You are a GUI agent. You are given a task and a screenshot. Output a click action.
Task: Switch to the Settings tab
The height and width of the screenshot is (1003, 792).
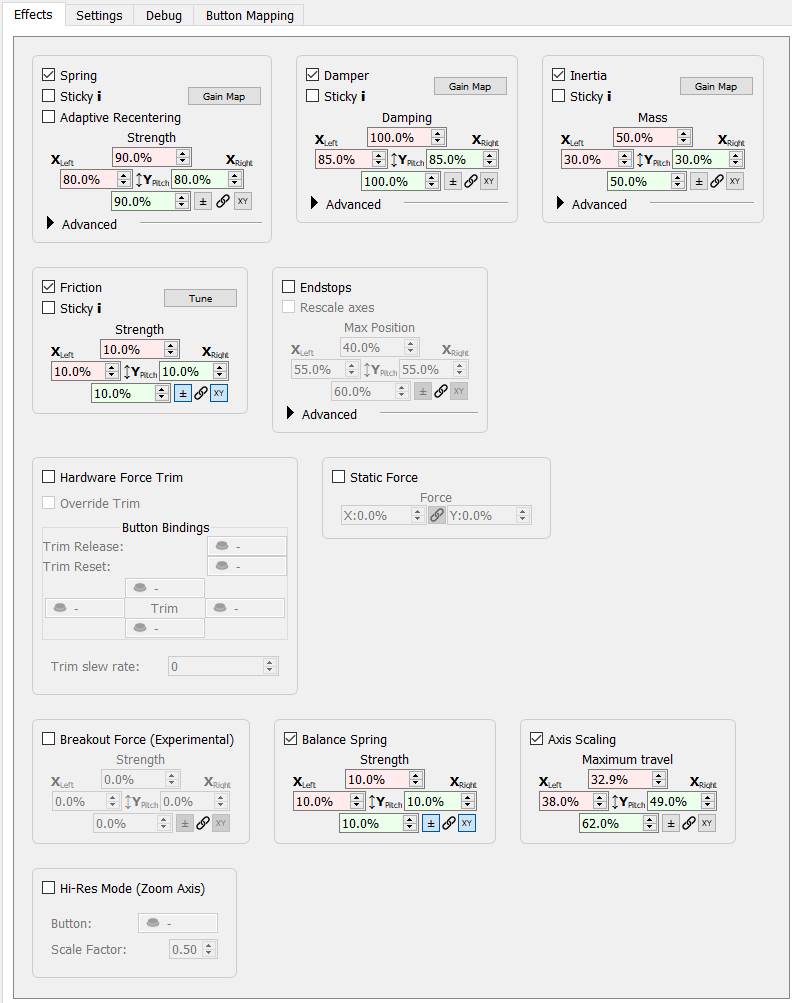pos(99,15)
